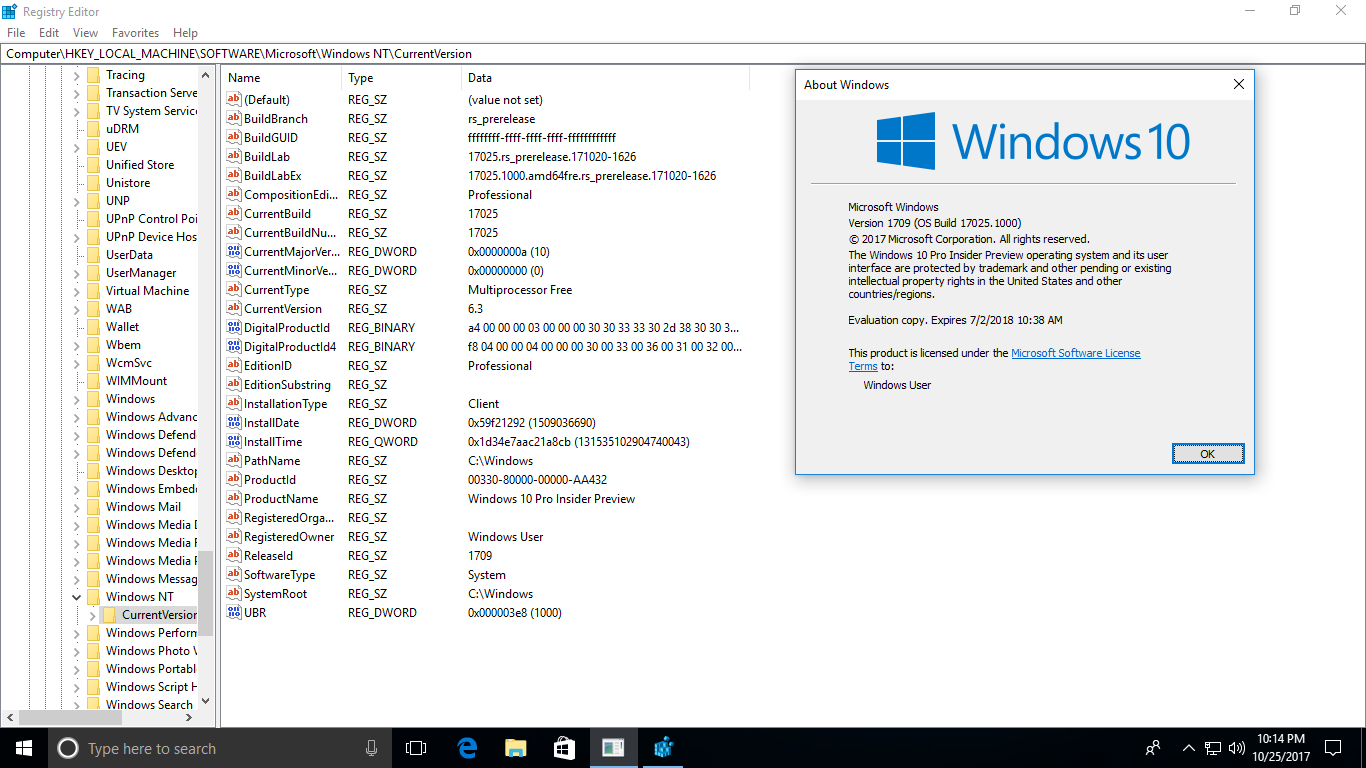The height and width of the screenshot is (768, 1366).
Task: Click the network icon in system tray
Action: tap(1213, 748)
